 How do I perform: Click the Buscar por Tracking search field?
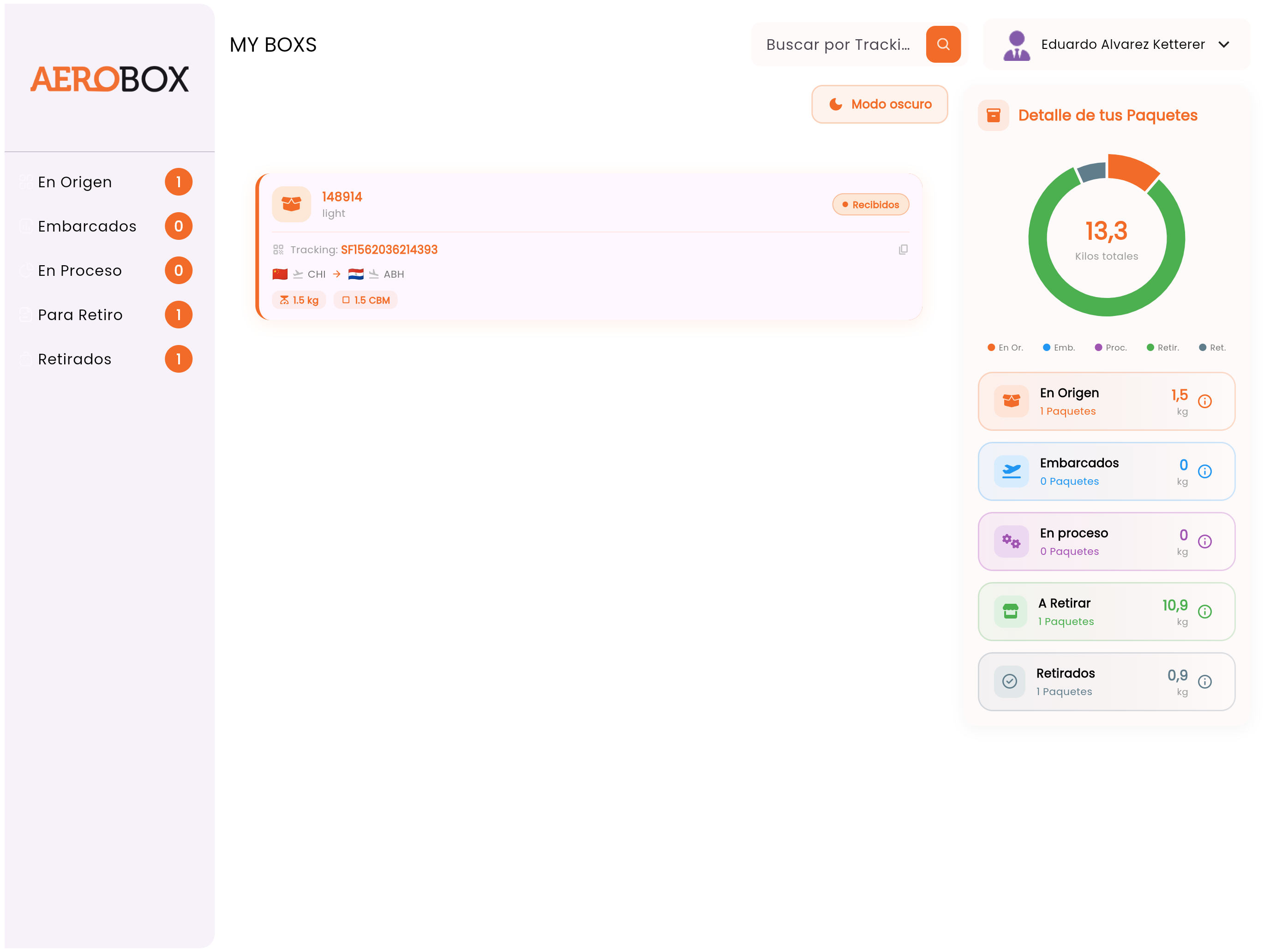pyautogui.click(x=838, y=44)
